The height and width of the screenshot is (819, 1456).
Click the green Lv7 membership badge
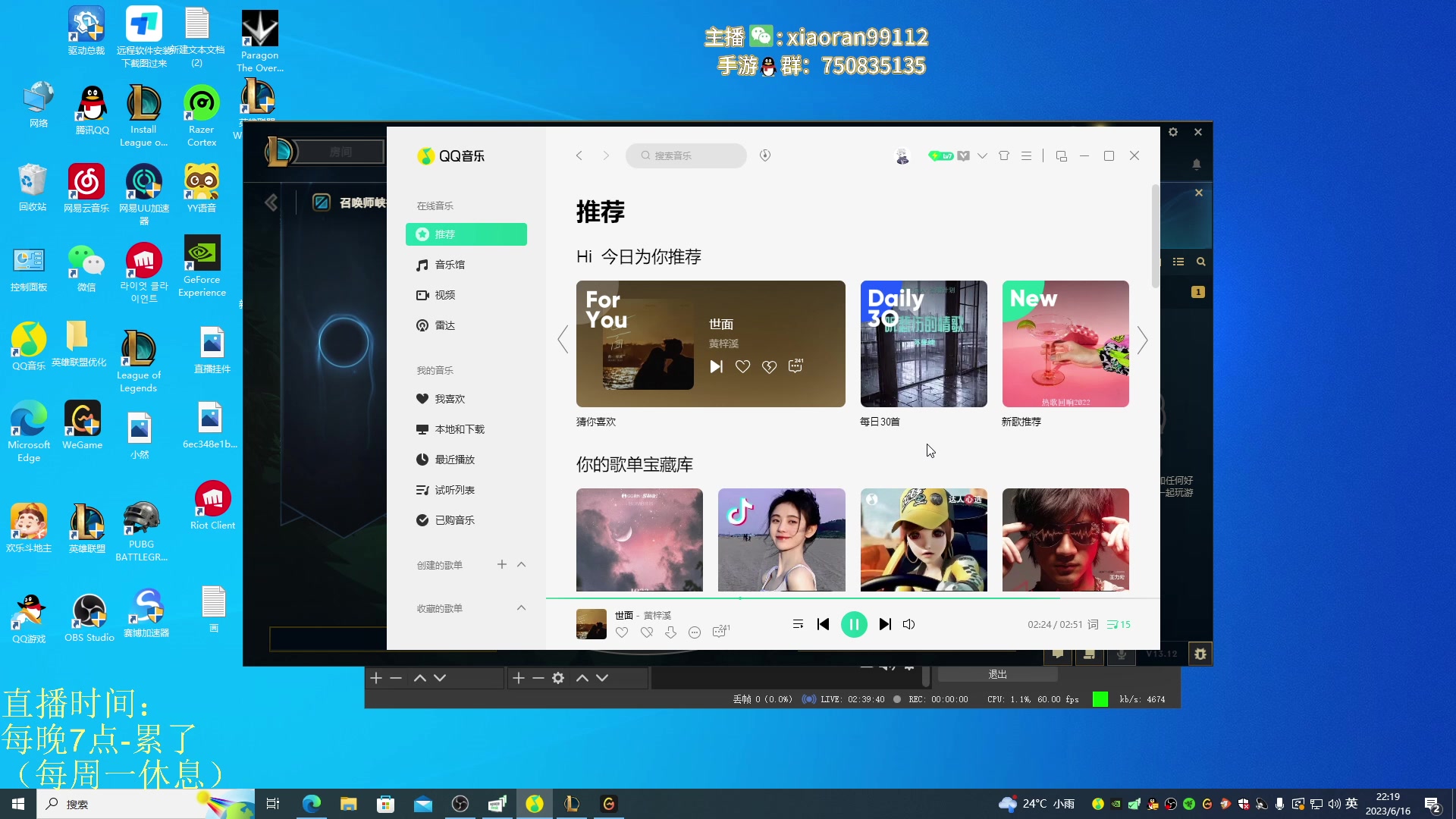coord(941,155)
